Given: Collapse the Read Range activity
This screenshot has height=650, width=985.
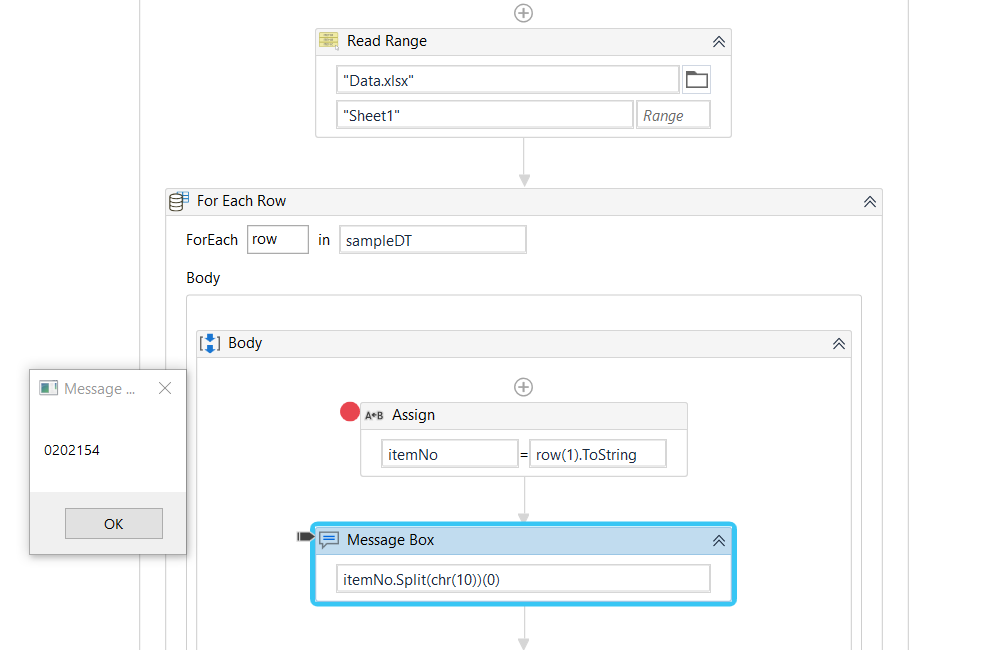Looking at the screenshot, I should tap(718, 42).
